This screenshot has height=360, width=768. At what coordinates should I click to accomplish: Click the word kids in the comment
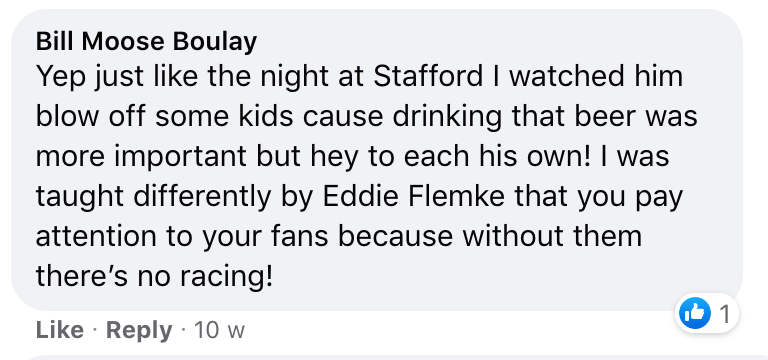point(267,117)
